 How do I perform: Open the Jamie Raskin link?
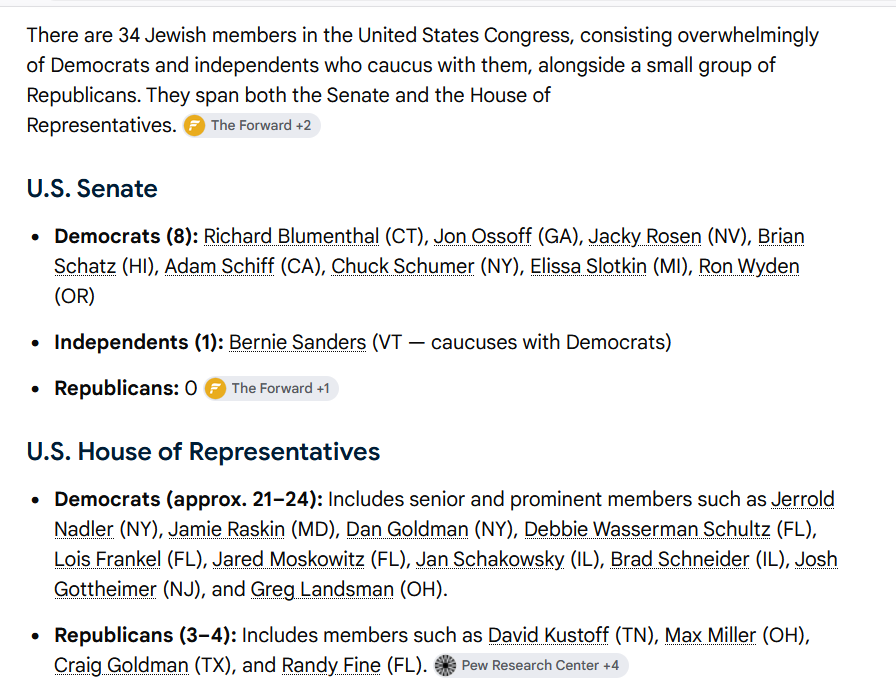226,530
